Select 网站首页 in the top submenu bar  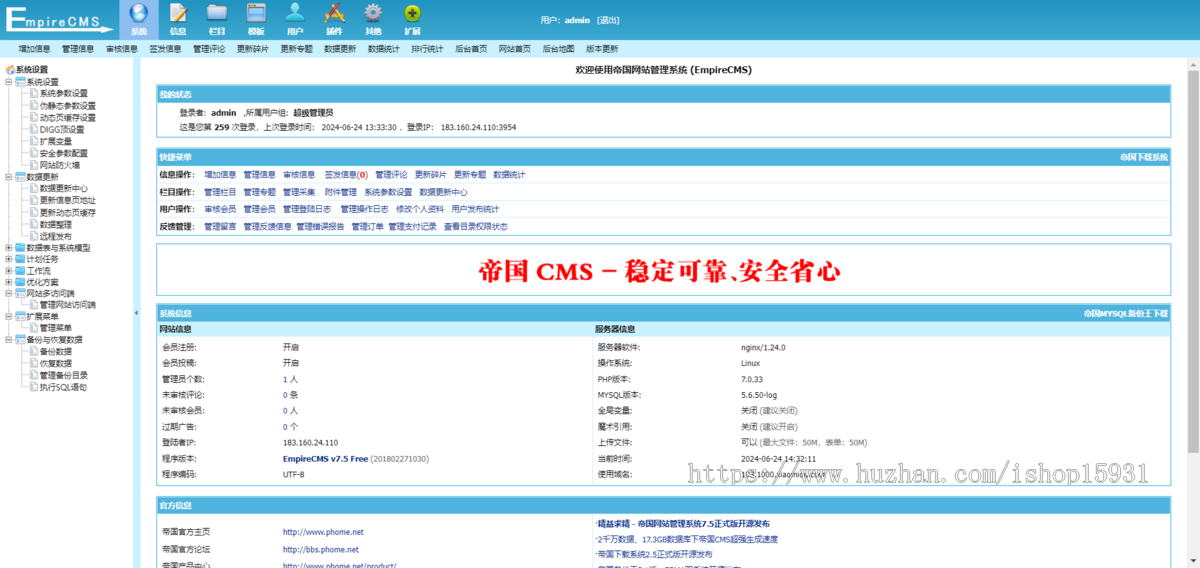(x=515, y=48)
